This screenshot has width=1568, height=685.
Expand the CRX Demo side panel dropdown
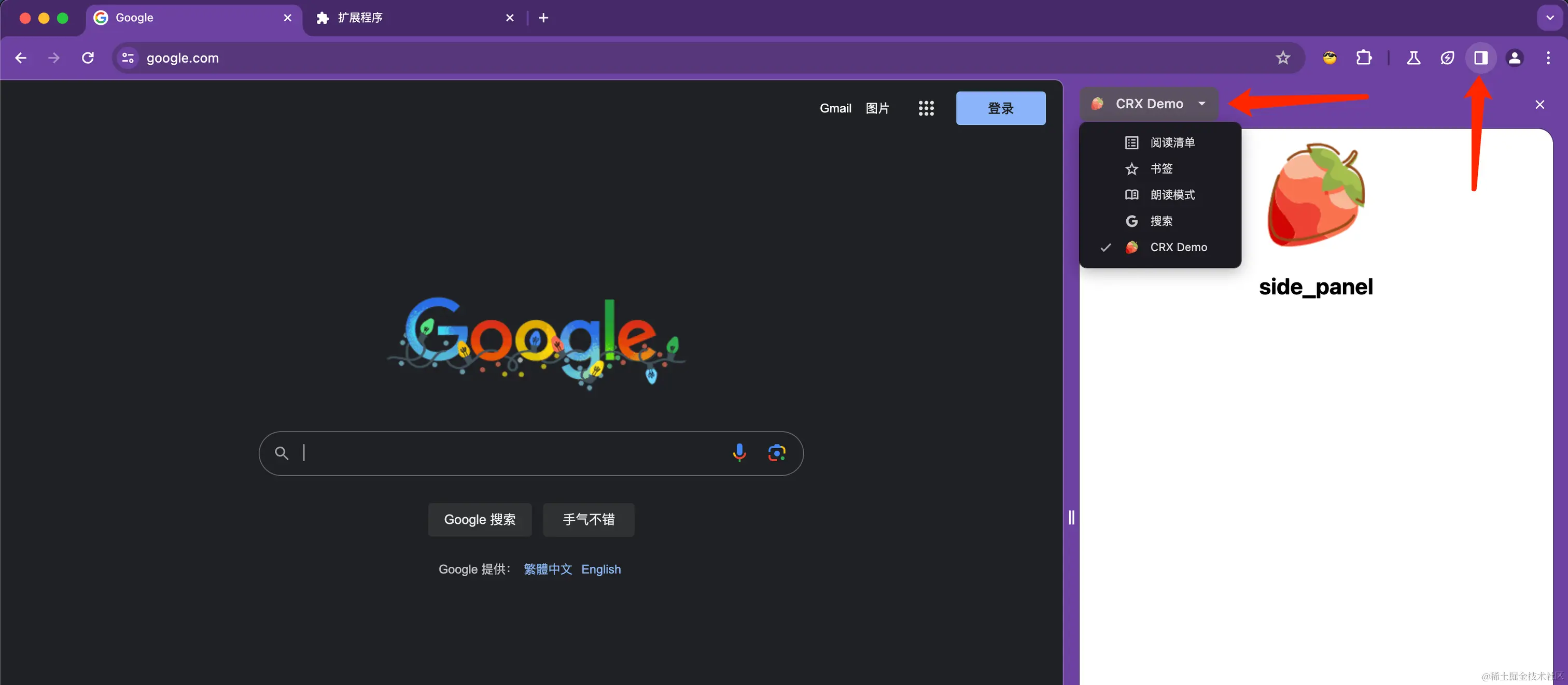pyautogui.click(x=1149, y=104)
